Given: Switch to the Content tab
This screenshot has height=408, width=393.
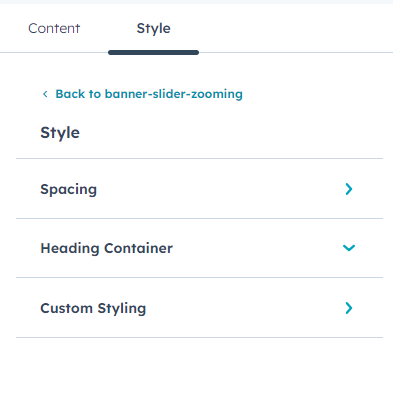Looking at the screenshot, I should click(x=54, y=28).
